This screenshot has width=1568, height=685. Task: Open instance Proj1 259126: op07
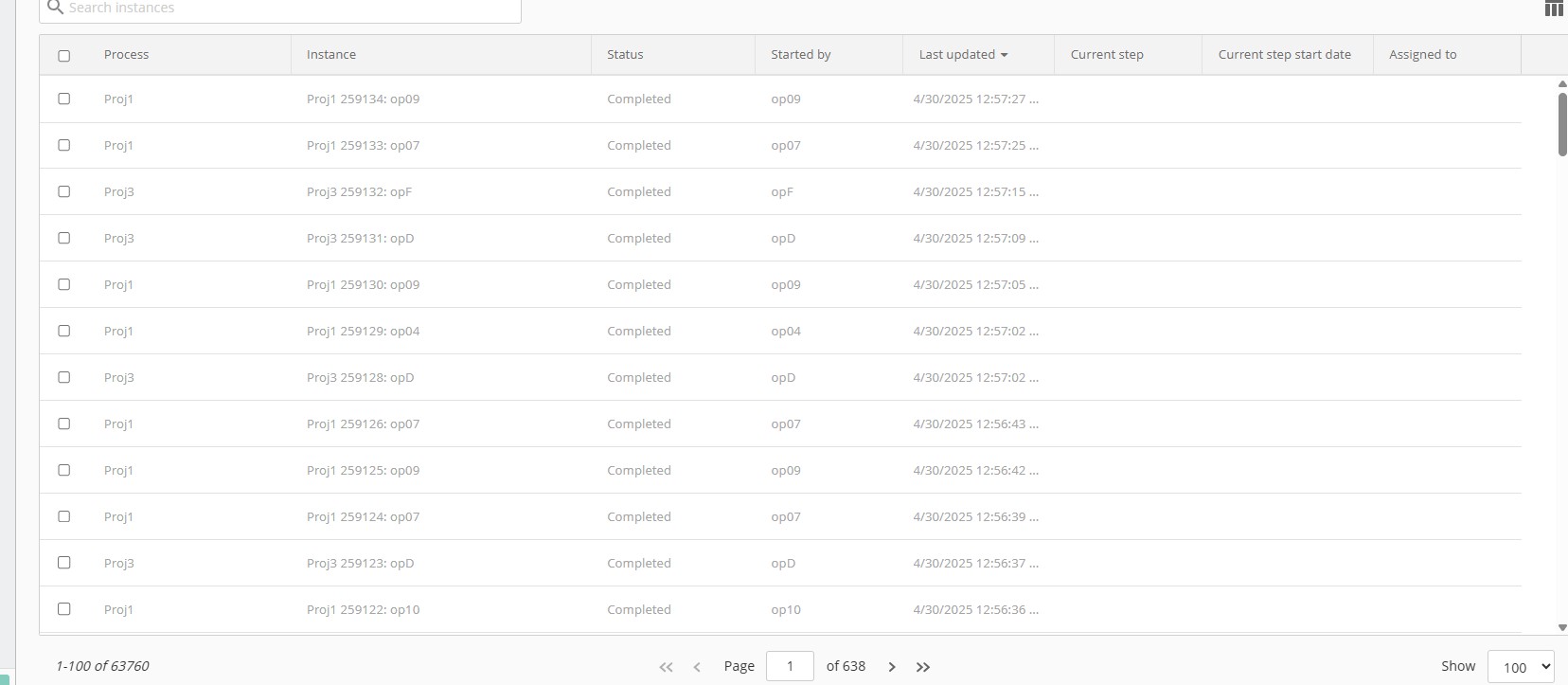[x=363, y=424]
